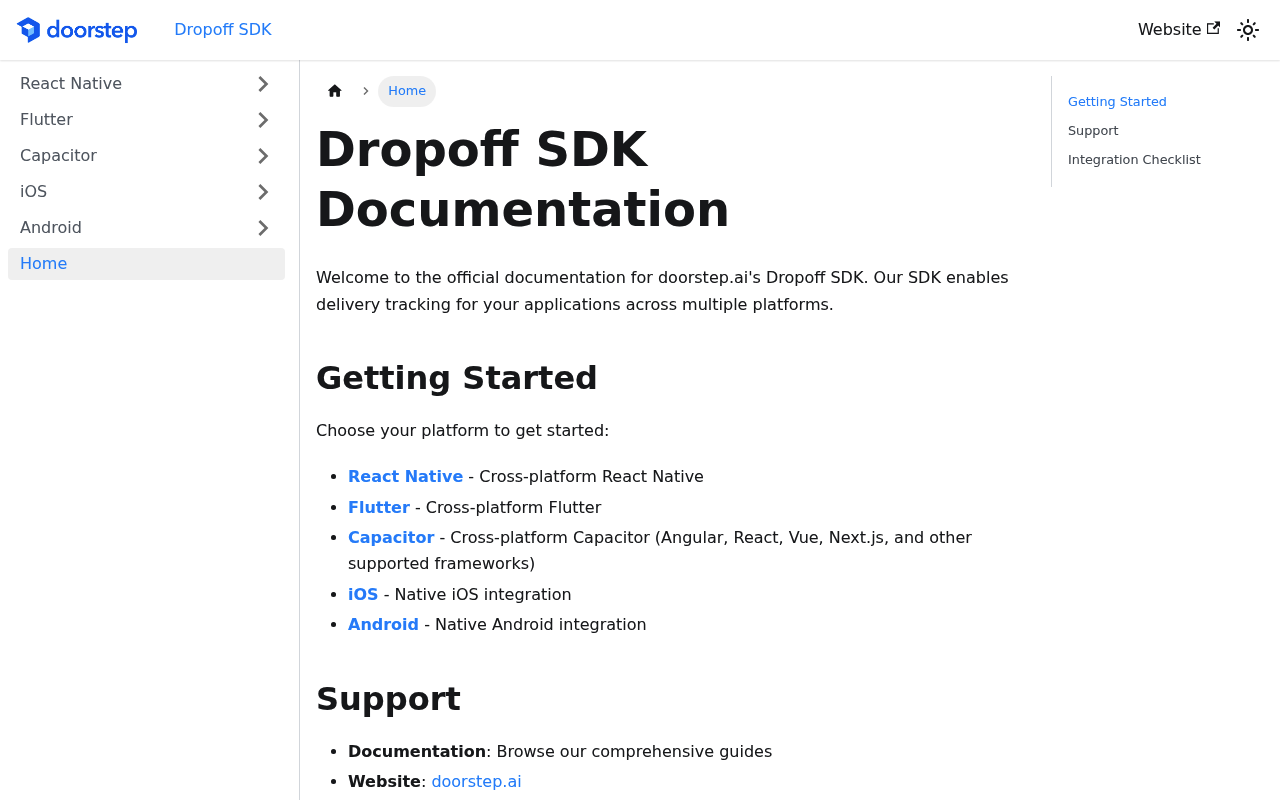Open the doorstep.ai website link

click(476, 782)
